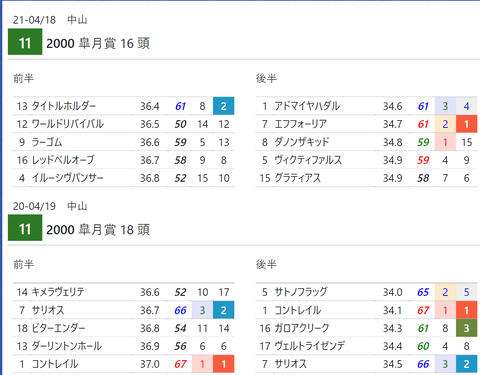The image size is (480, 375).
Task: Click the time 34.0 for サトノフラッグ
Action: pyautogui.click(x=392, y=292)
